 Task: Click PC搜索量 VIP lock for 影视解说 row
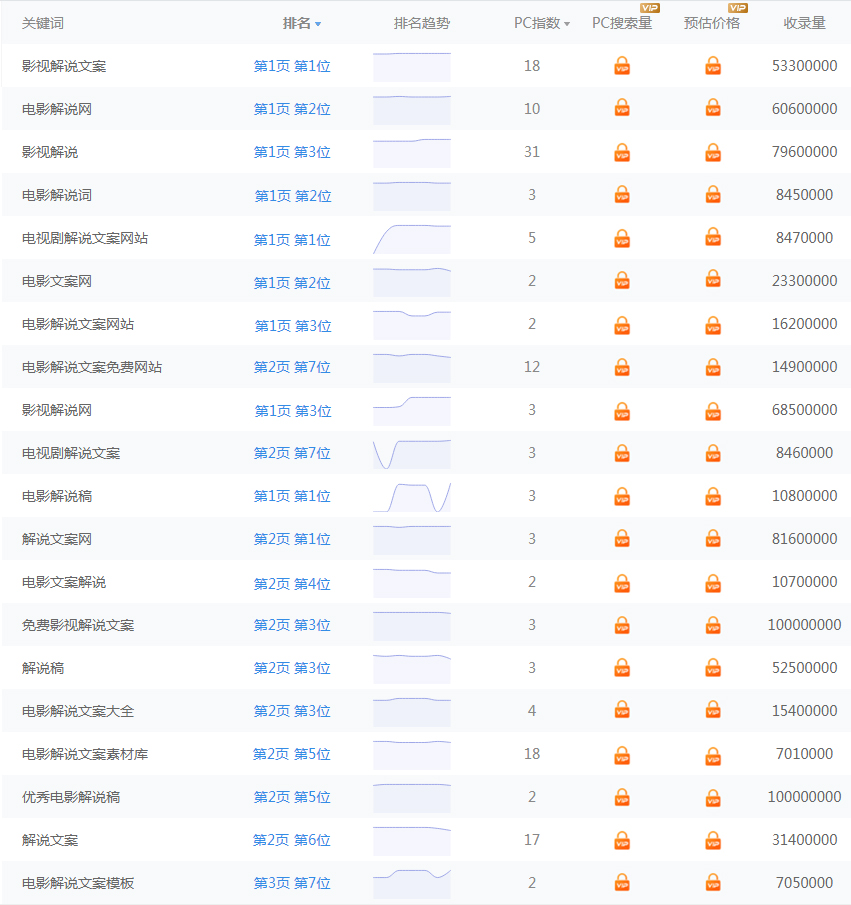622,152
